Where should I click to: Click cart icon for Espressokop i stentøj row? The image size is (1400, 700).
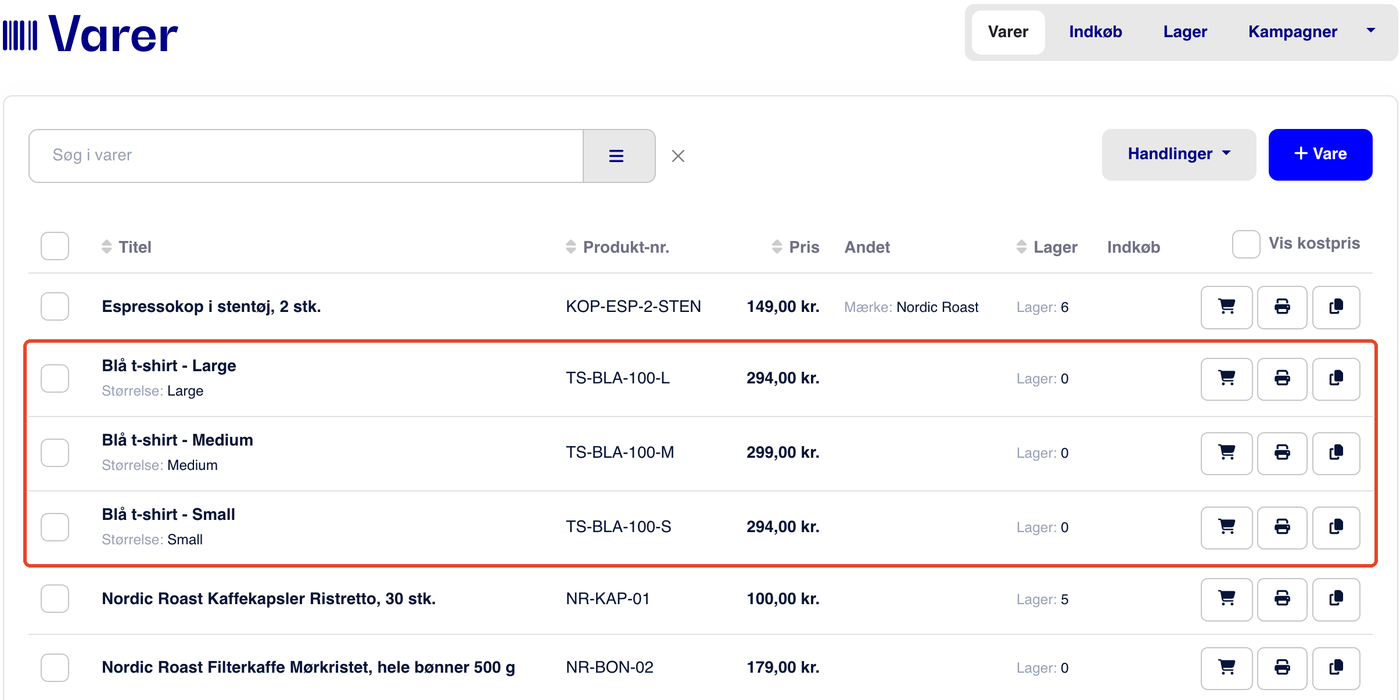(1227, 307)
